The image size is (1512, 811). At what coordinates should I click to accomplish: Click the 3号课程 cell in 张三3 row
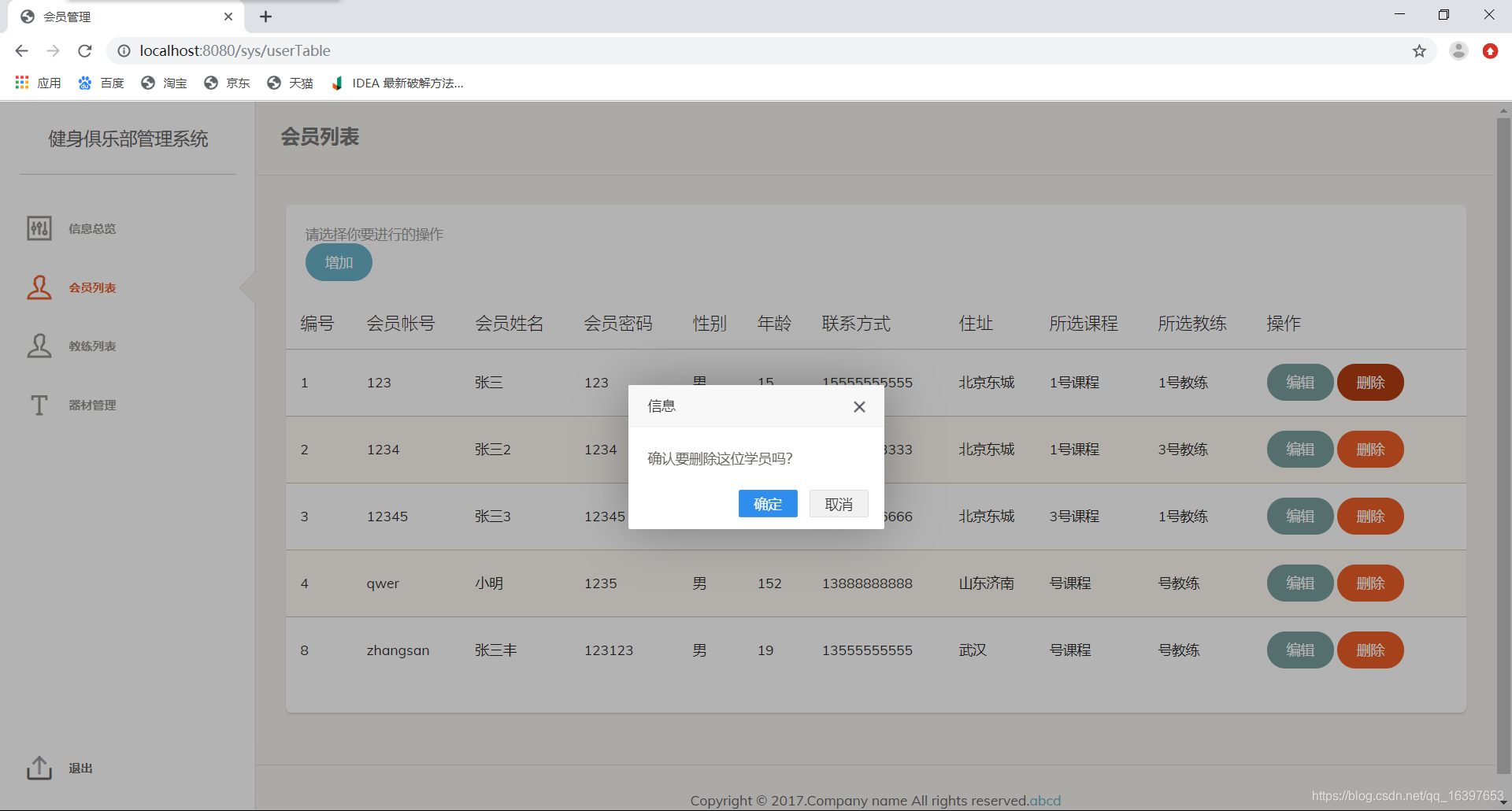(x=1074, y=517)
